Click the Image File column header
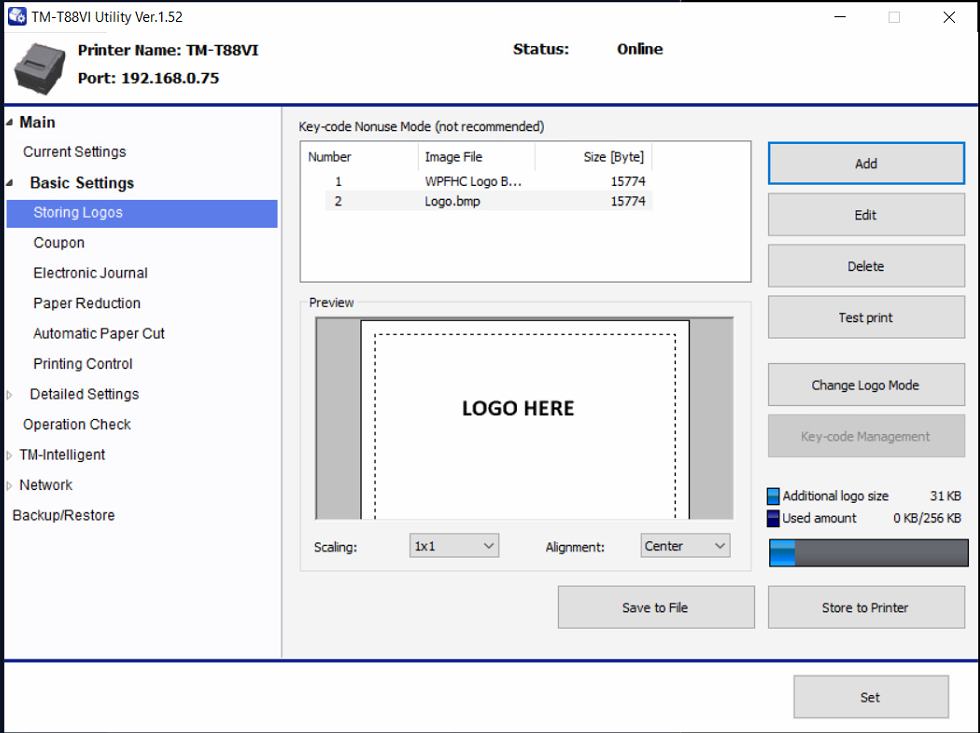980x733 pixels. tap(477, 157)
